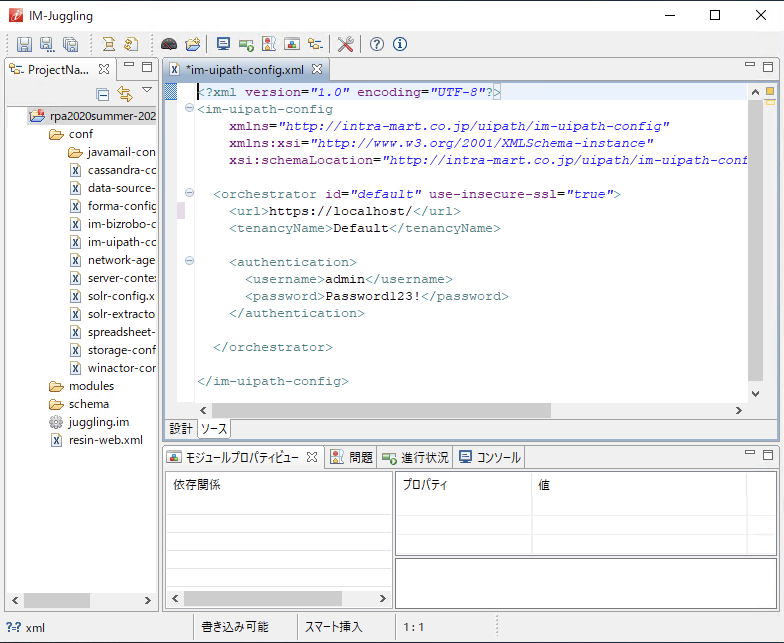The width and height of the screenshot is (784, 643).
Task: Open the conf folder
Action: [71, 134]
